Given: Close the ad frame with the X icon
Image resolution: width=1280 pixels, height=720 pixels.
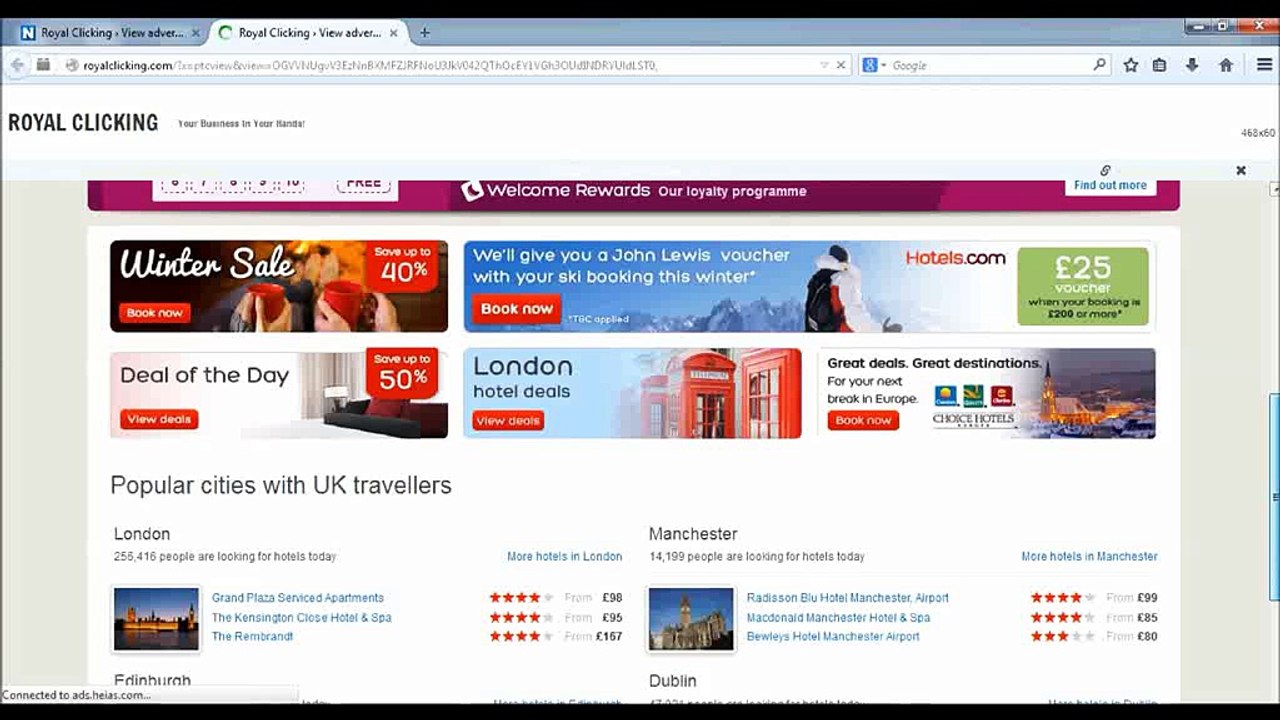Looking at the screenshot, I should pos(1241,171).
